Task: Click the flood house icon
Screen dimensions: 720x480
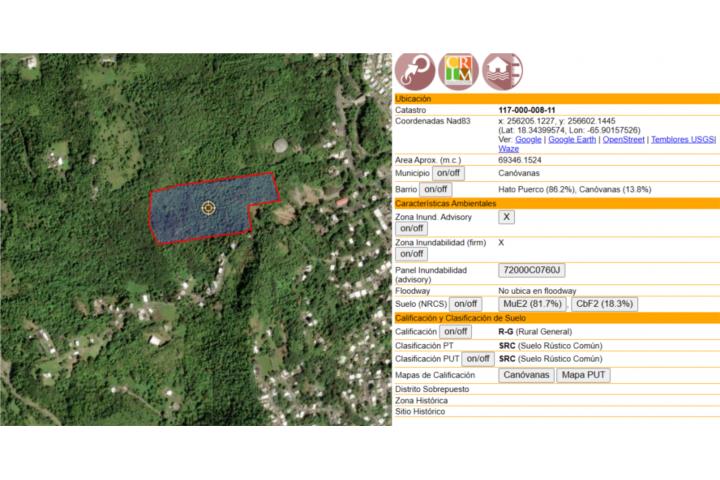Action: [x=501, y=71]
